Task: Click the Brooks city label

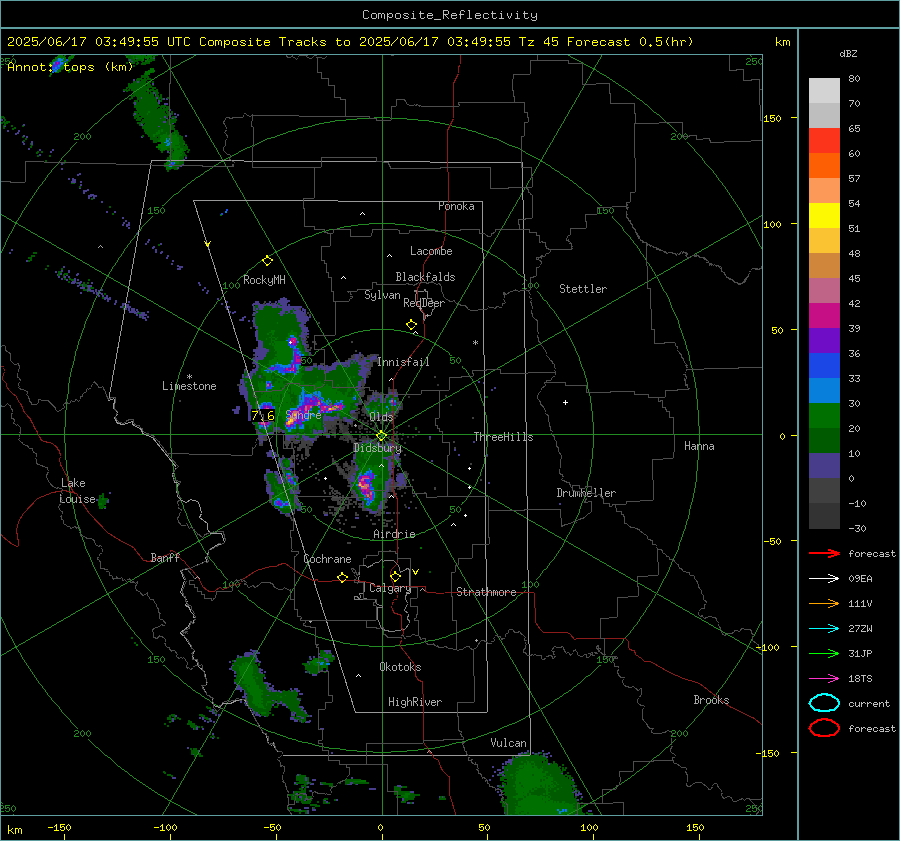Action: tap(711, 700)
